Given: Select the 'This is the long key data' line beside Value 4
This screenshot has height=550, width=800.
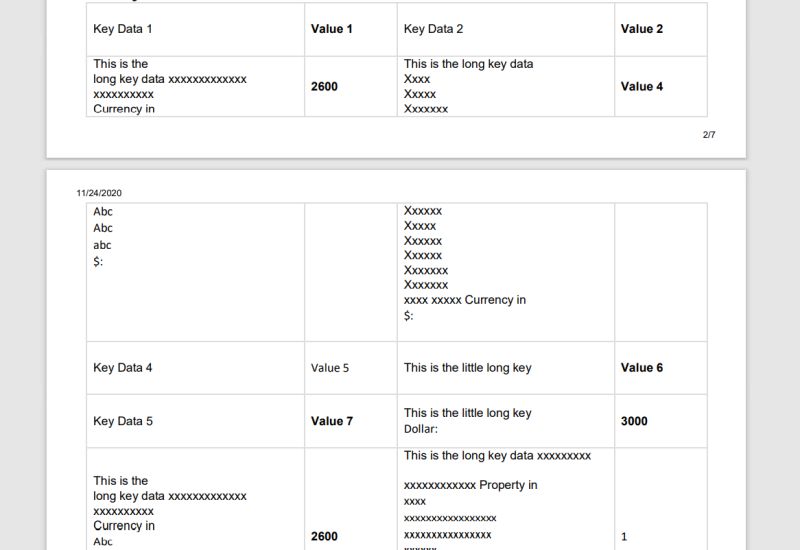Looking at the screenshot, I should (x=468, y=64).
